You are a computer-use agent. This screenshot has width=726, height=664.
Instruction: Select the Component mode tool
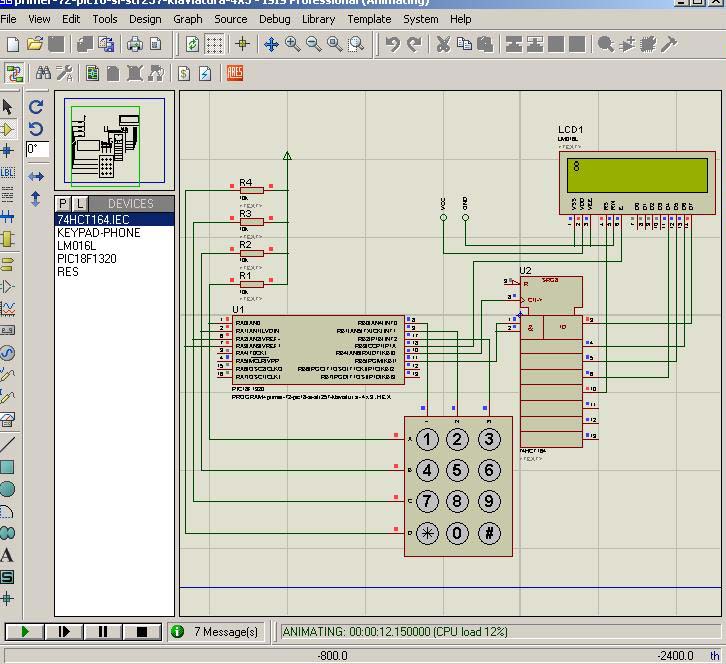click(x=8, y=129)
